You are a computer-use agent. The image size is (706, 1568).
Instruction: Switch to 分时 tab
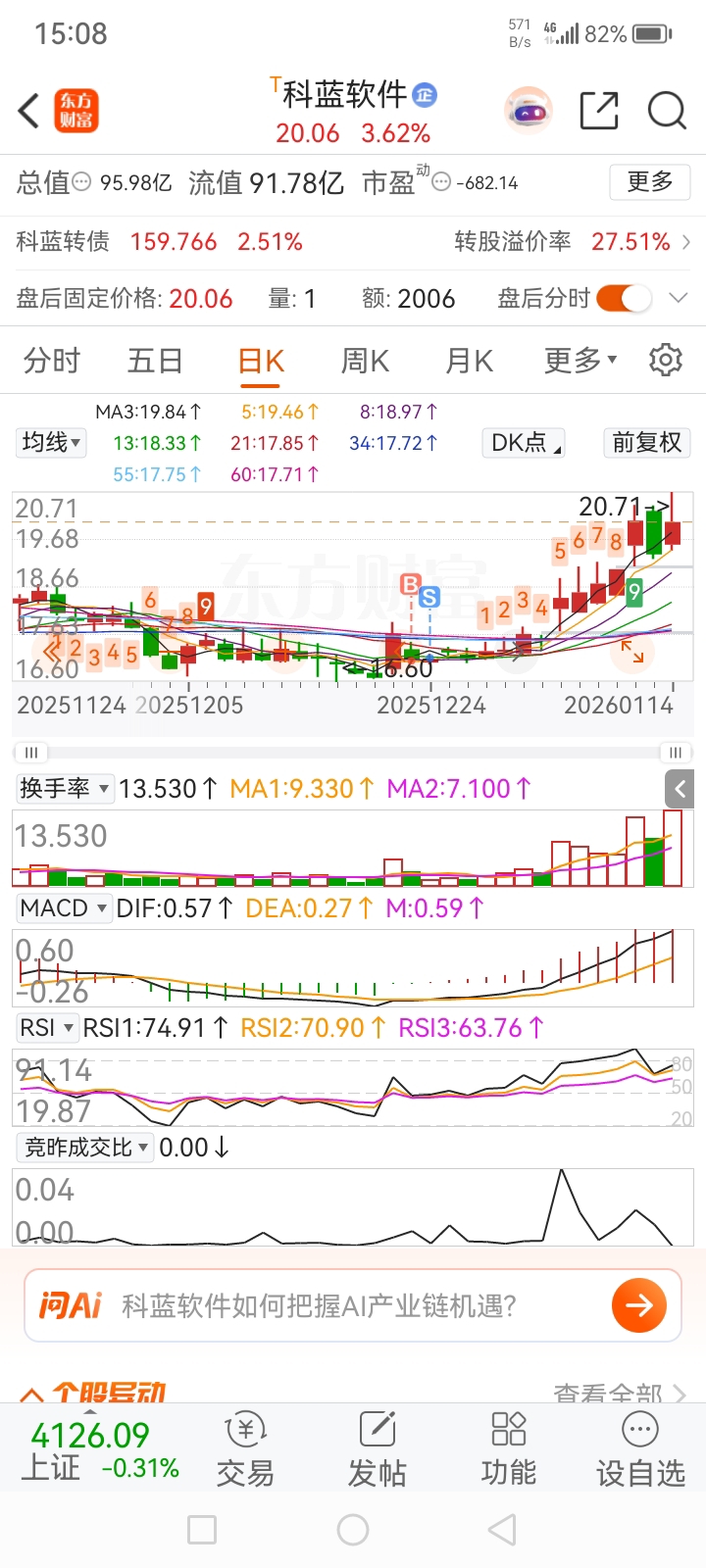[x=52, y=361]
